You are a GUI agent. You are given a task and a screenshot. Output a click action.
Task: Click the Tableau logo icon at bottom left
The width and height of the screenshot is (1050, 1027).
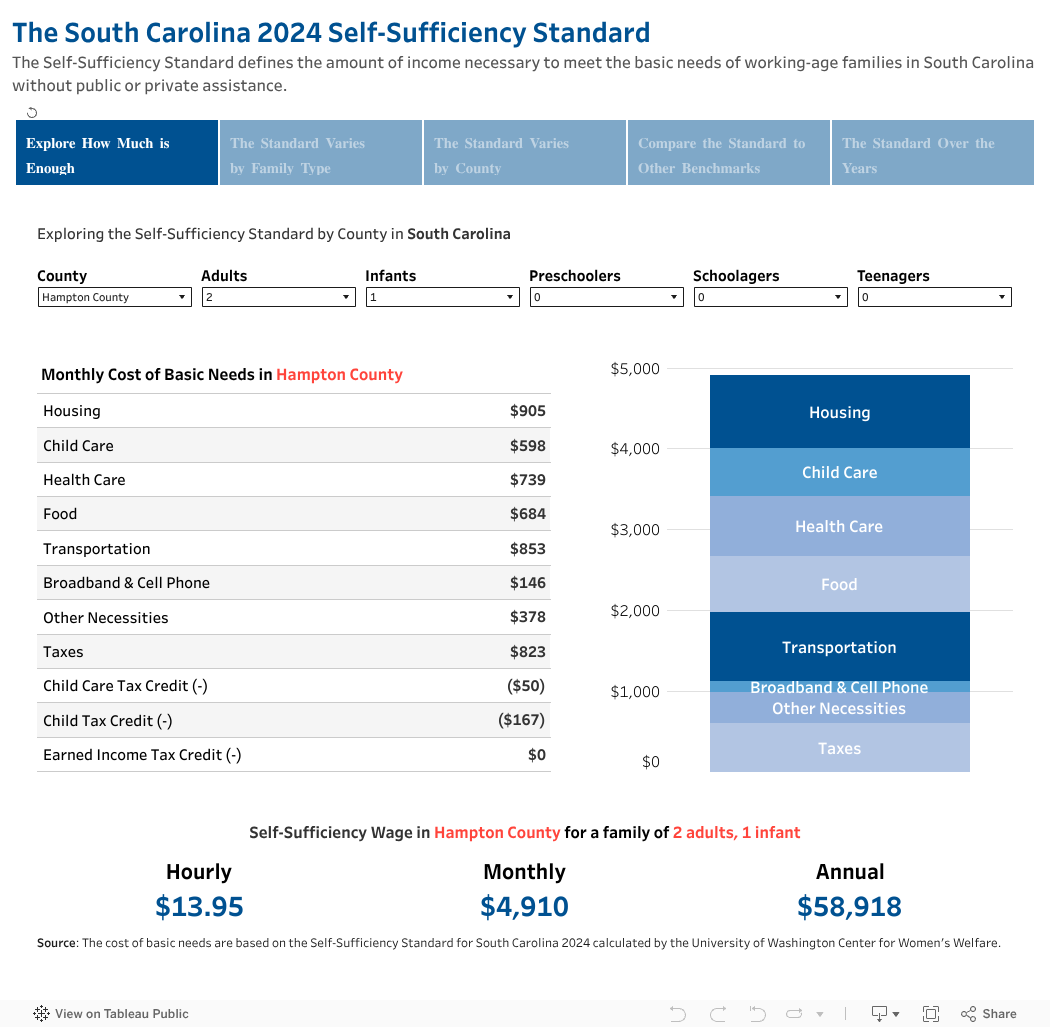41,1014
